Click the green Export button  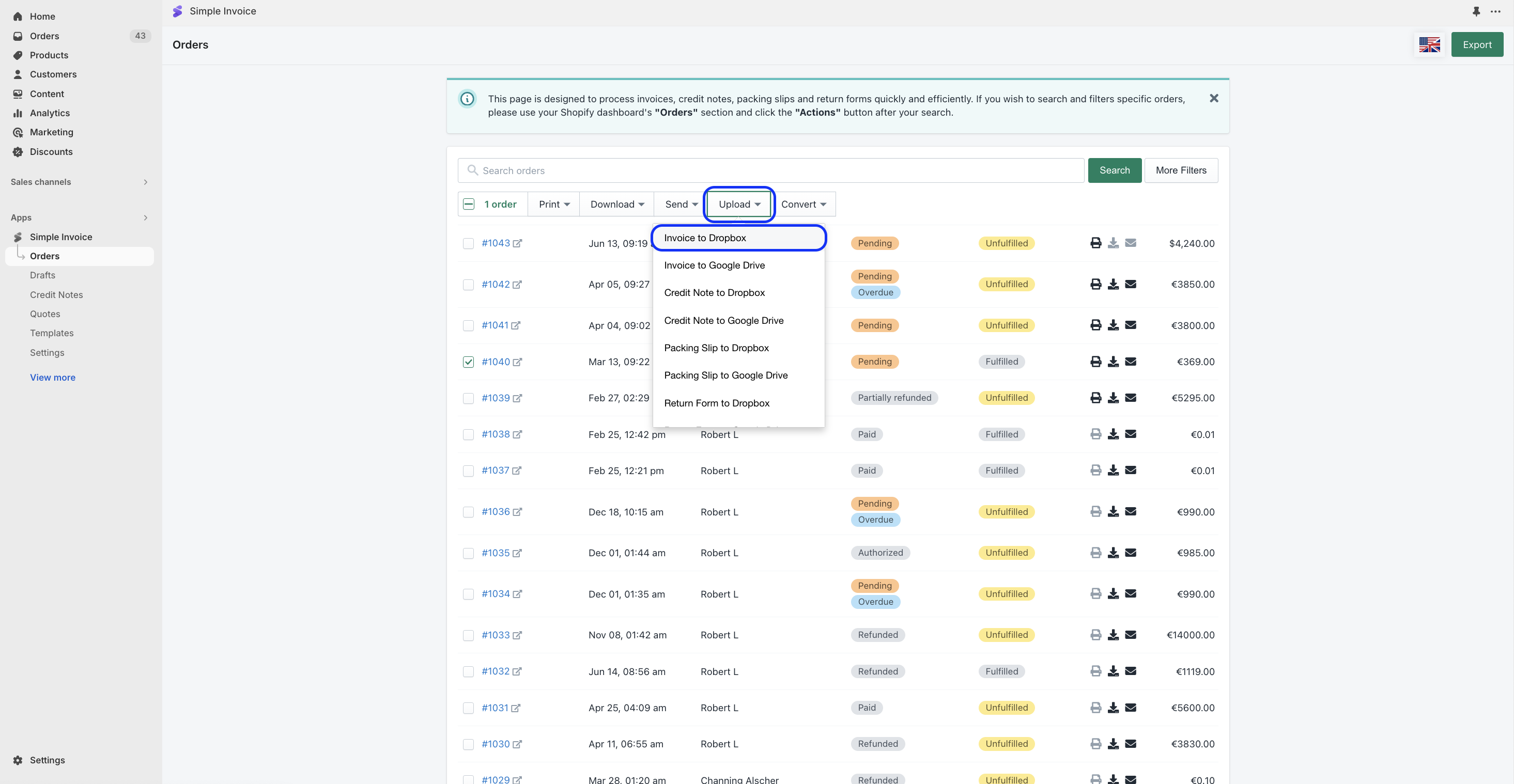click(1476, 44)
